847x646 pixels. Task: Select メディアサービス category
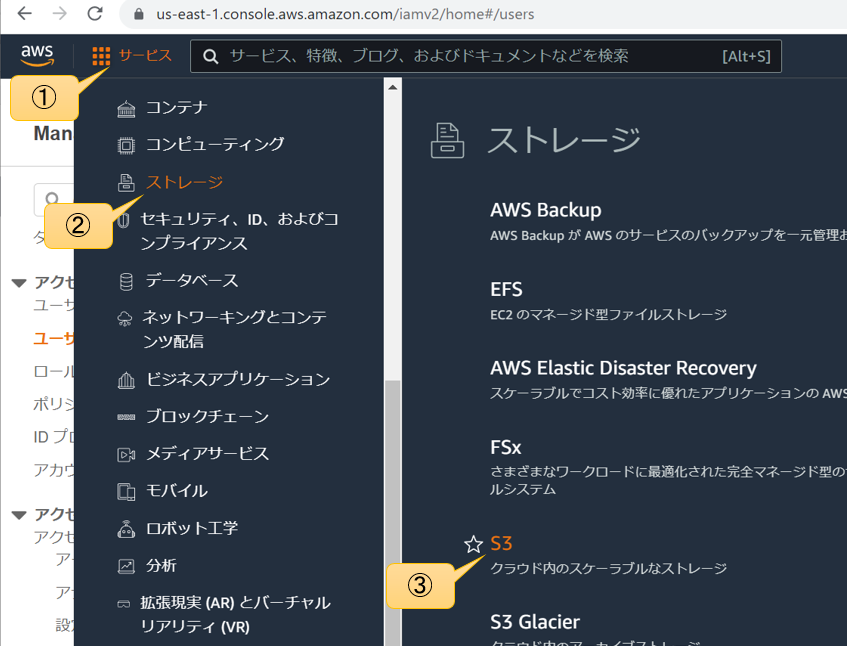tap(207, 454)
